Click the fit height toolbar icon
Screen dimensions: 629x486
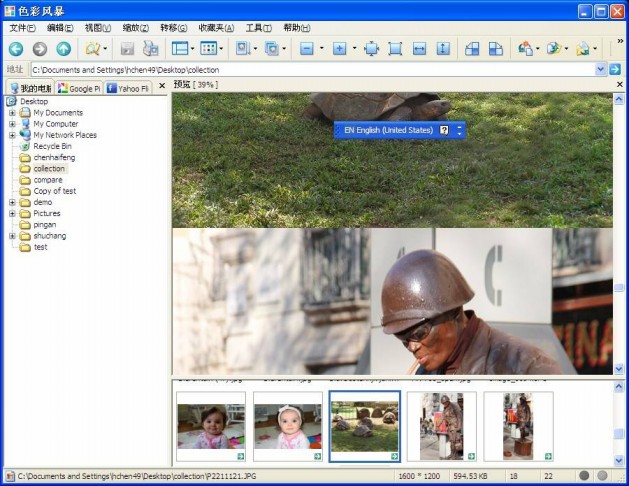(x=443, y=48)
